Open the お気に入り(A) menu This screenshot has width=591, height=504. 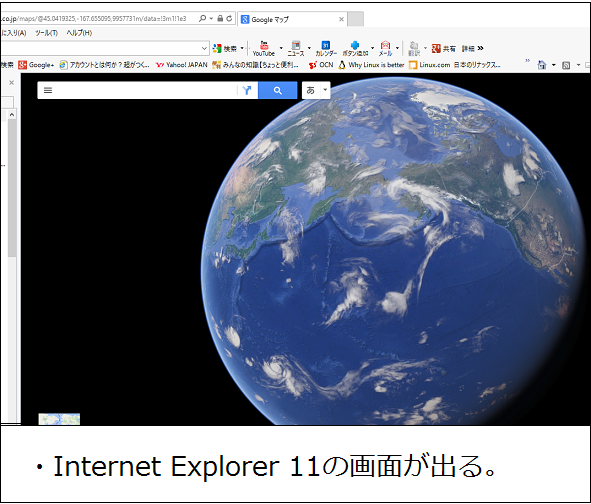pyautogui.click(x=14, y=33)
